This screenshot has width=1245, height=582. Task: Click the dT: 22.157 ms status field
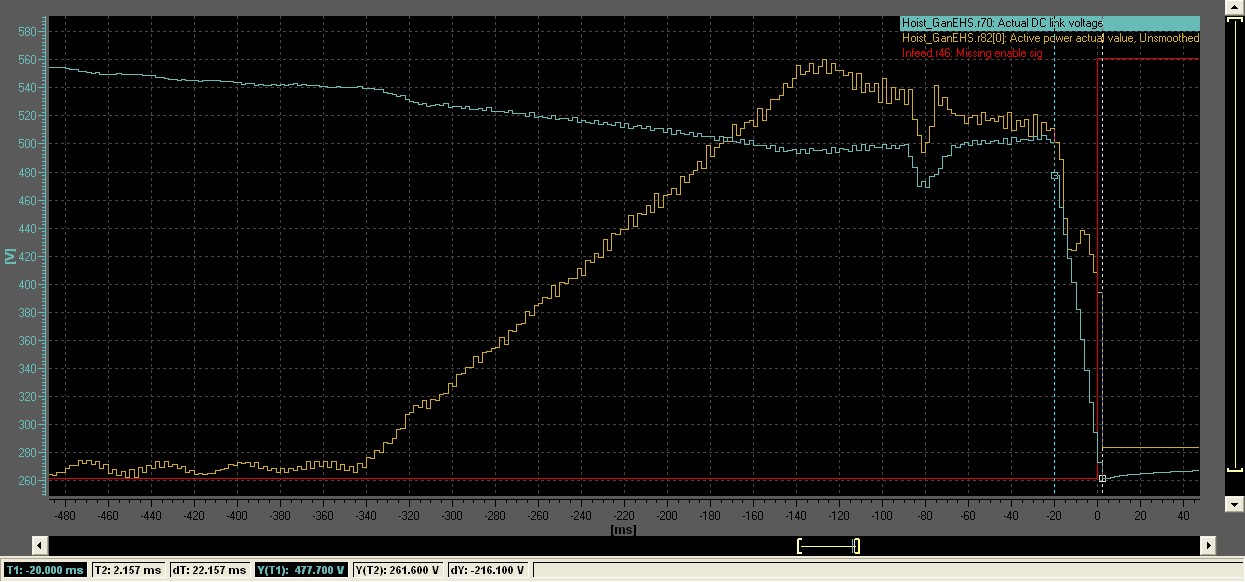(208, 570)
